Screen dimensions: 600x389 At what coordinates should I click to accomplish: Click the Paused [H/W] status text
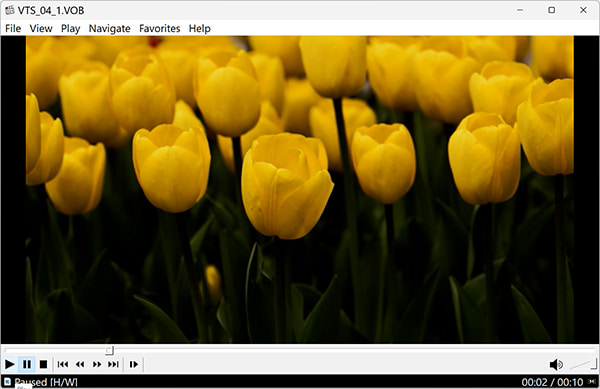(x=46, y=382)
